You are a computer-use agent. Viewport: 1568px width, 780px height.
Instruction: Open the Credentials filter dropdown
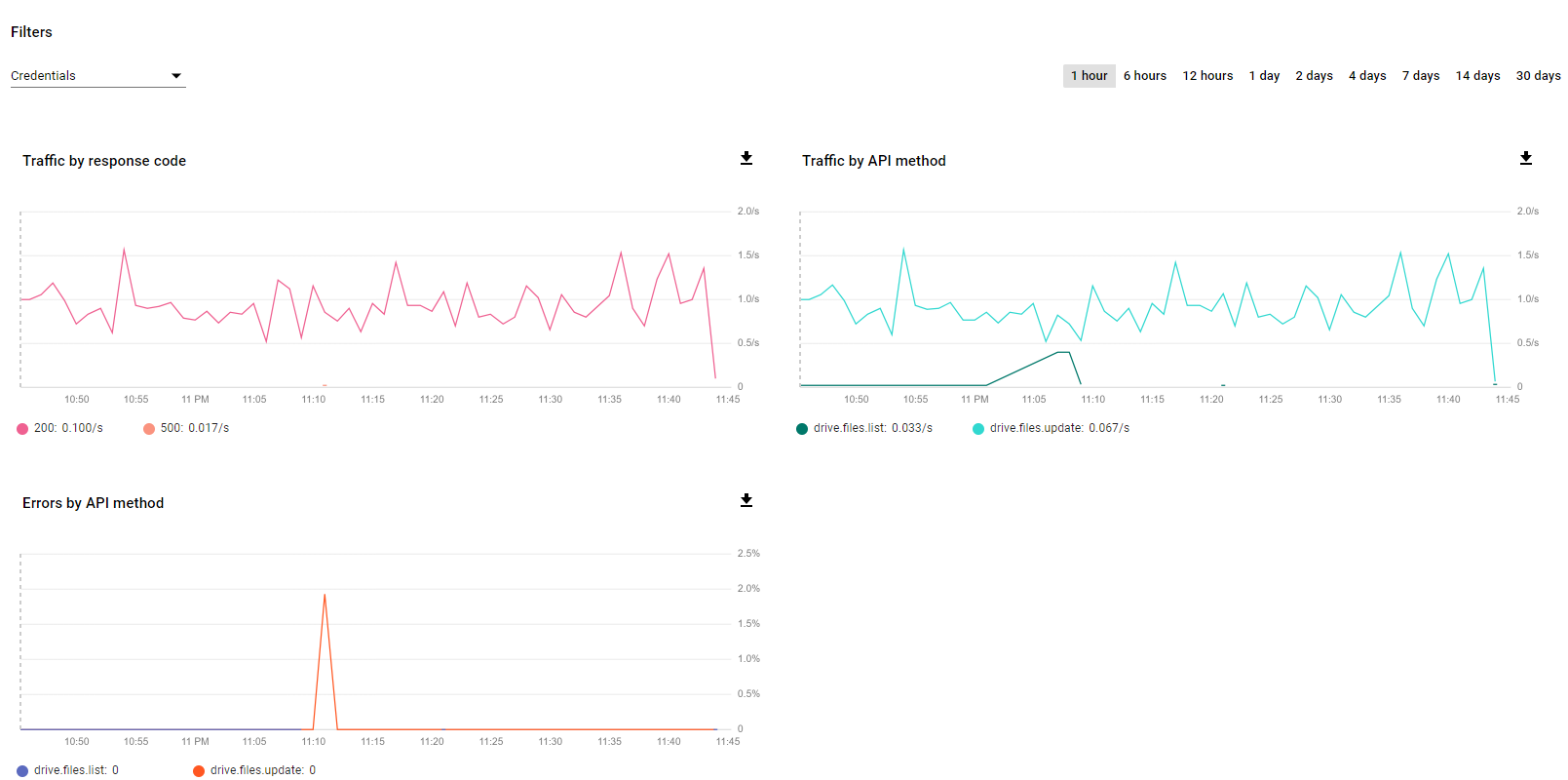click(x=97, y=76)
